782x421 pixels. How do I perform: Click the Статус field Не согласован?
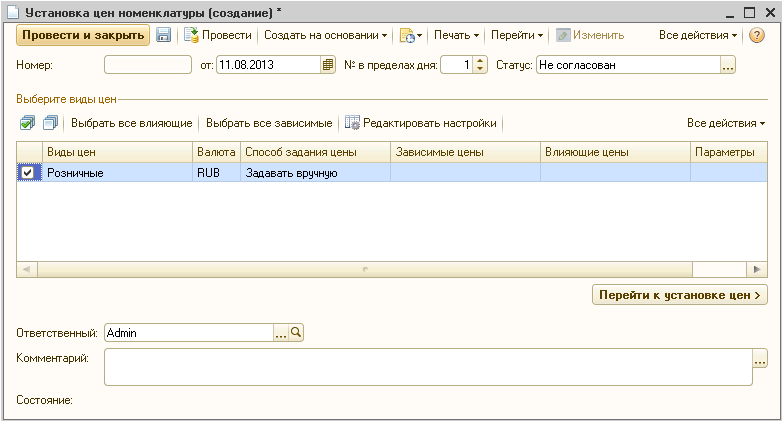[628, 65]
